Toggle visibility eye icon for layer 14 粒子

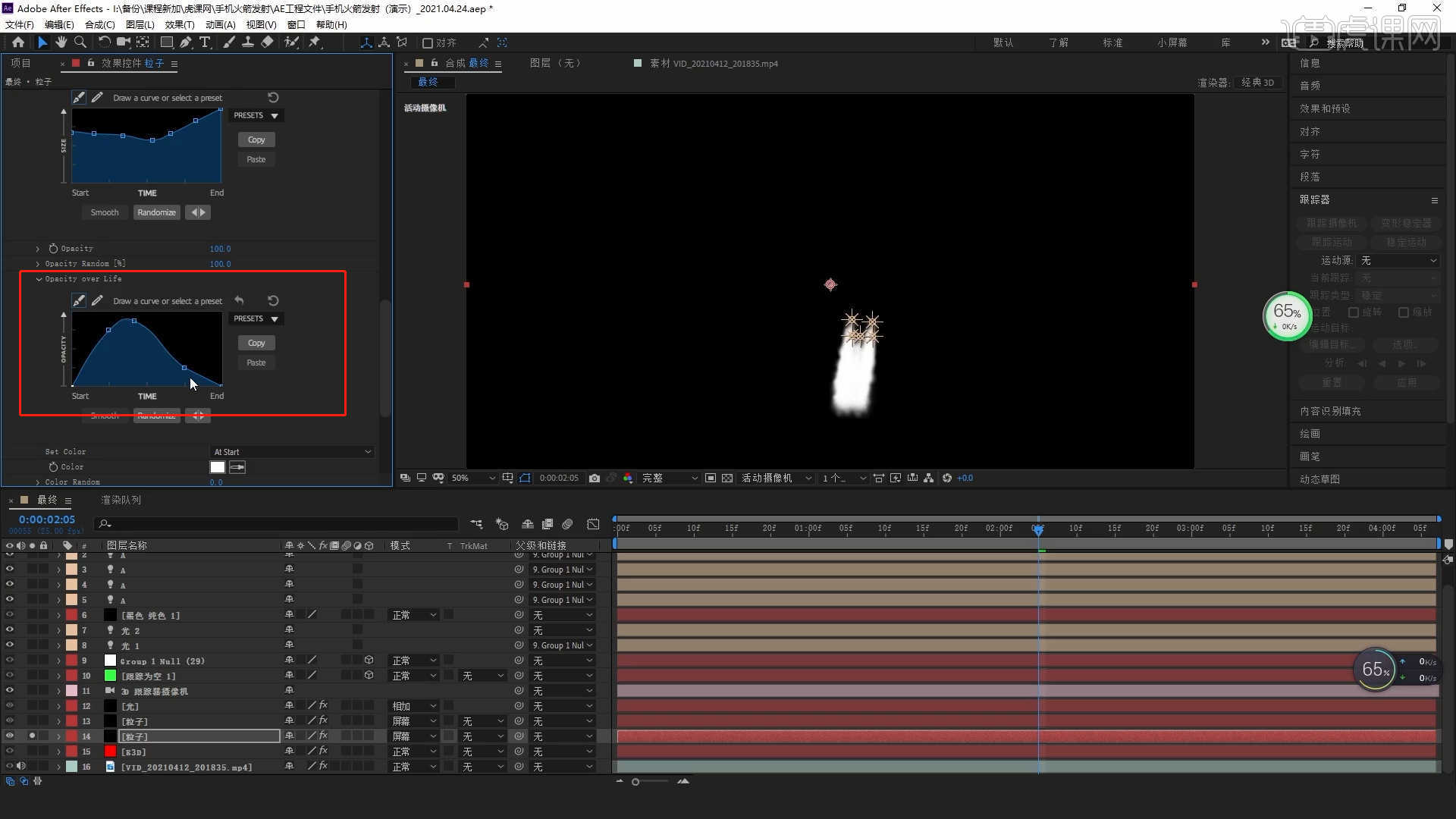point(9,736)
